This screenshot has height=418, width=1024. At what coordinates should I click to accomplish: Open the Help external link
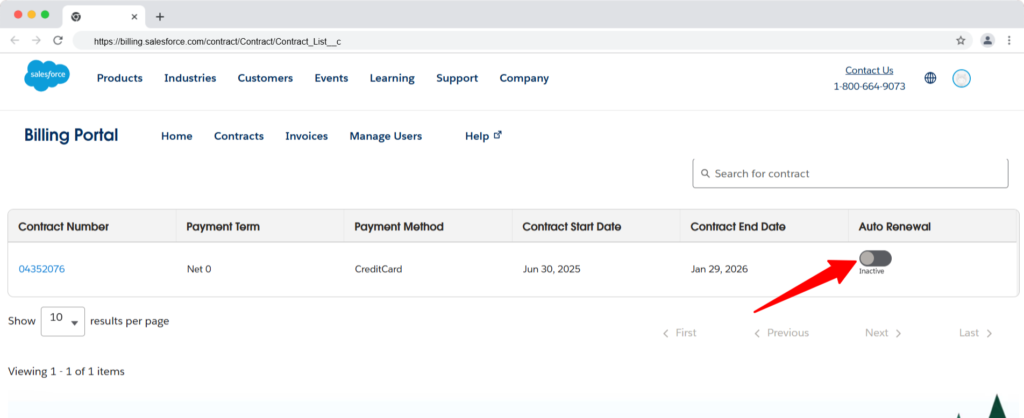pos(483,136)
